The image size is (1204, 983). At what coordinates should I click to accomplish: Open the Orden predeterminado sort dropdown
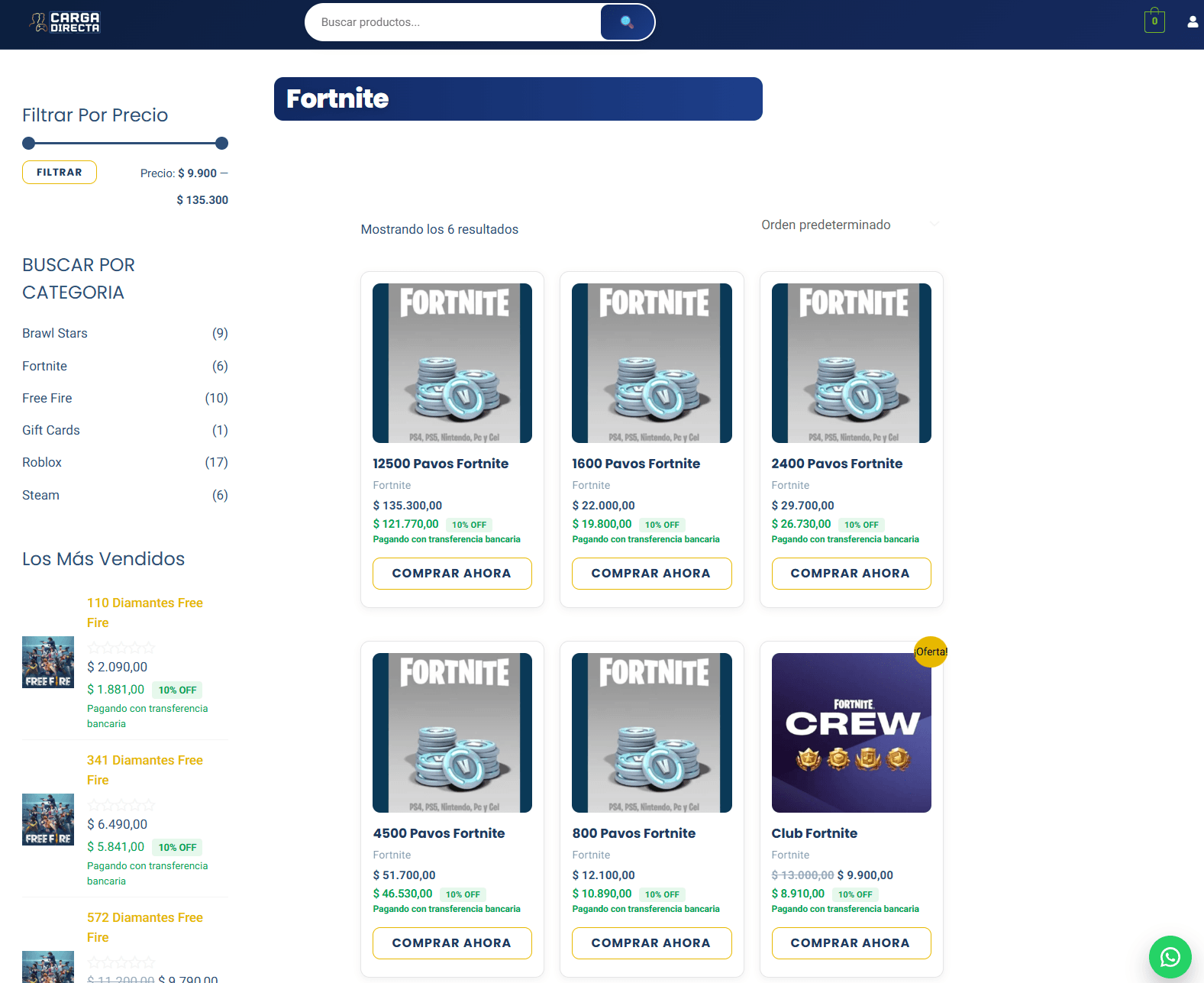(851, 225)
